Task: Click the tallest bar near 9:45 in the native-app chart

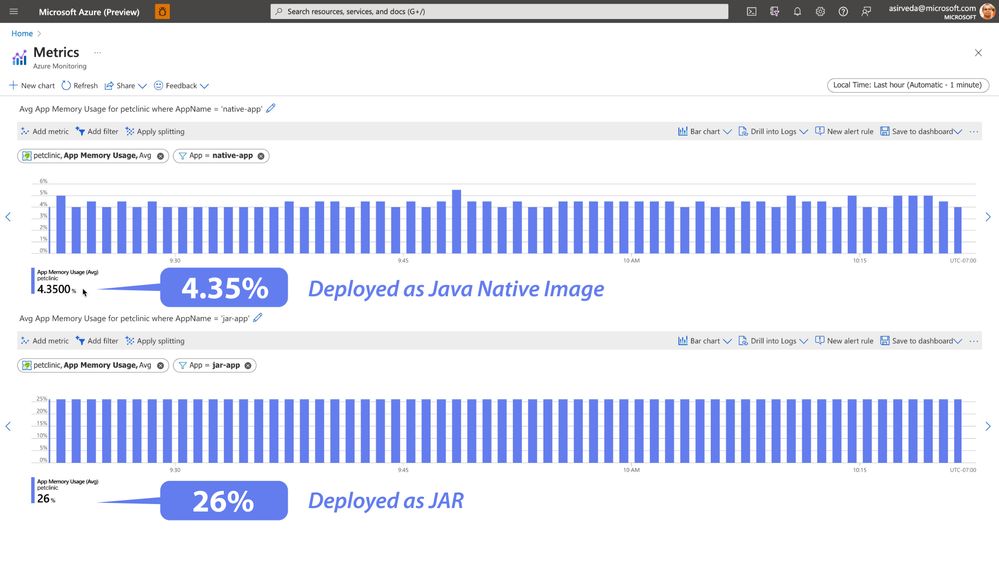Action: pos(456,221)
